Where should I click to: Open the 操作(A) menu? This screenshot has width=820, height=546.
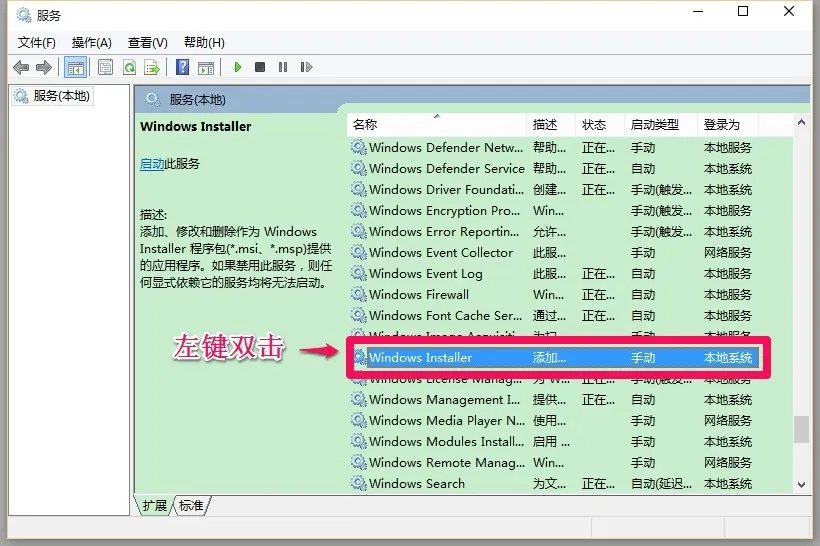[x=92, y=43]
